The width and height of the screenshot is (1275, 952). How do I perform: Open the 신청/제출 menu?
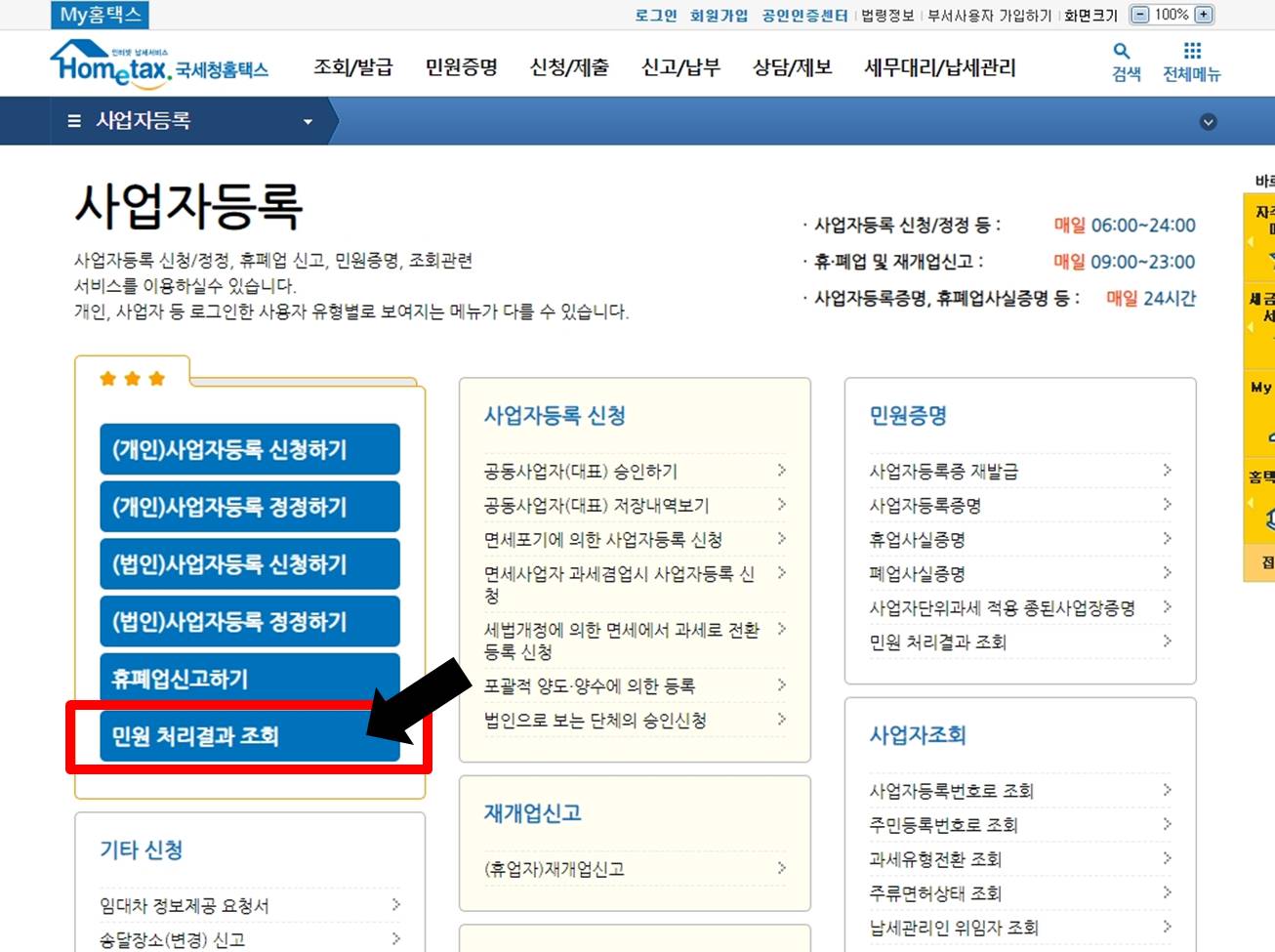pyautogui.click(x=569, y=67)
